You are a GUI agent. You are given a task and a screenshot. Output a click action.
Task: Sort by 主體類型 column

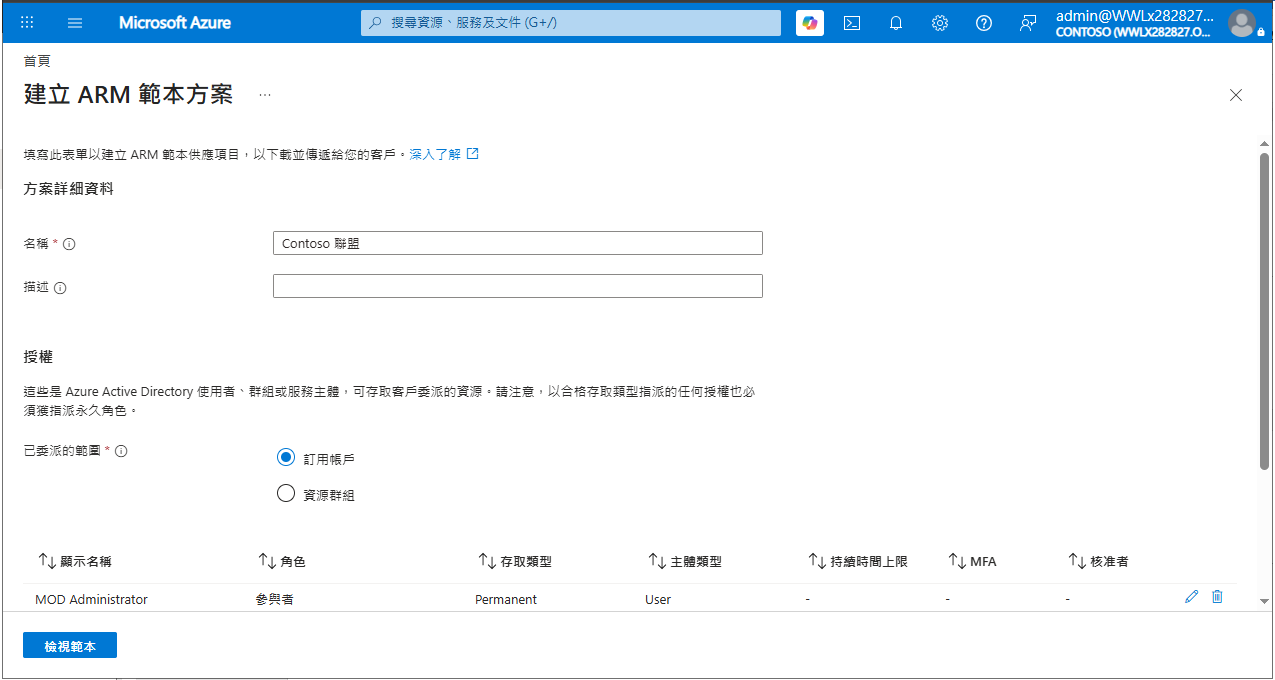685,562
